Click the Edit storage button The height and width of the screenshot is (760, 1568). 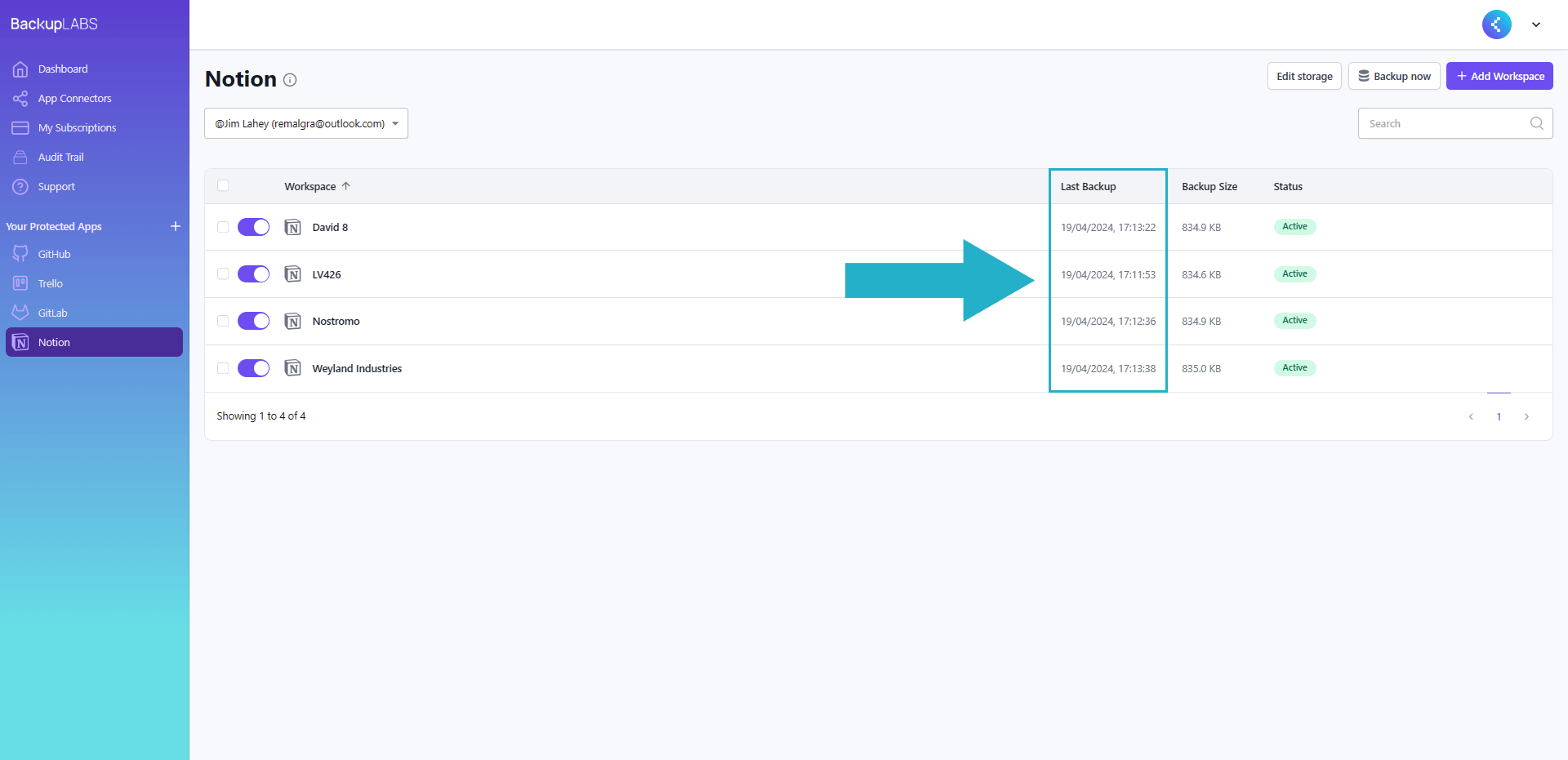pos(1304,76)
